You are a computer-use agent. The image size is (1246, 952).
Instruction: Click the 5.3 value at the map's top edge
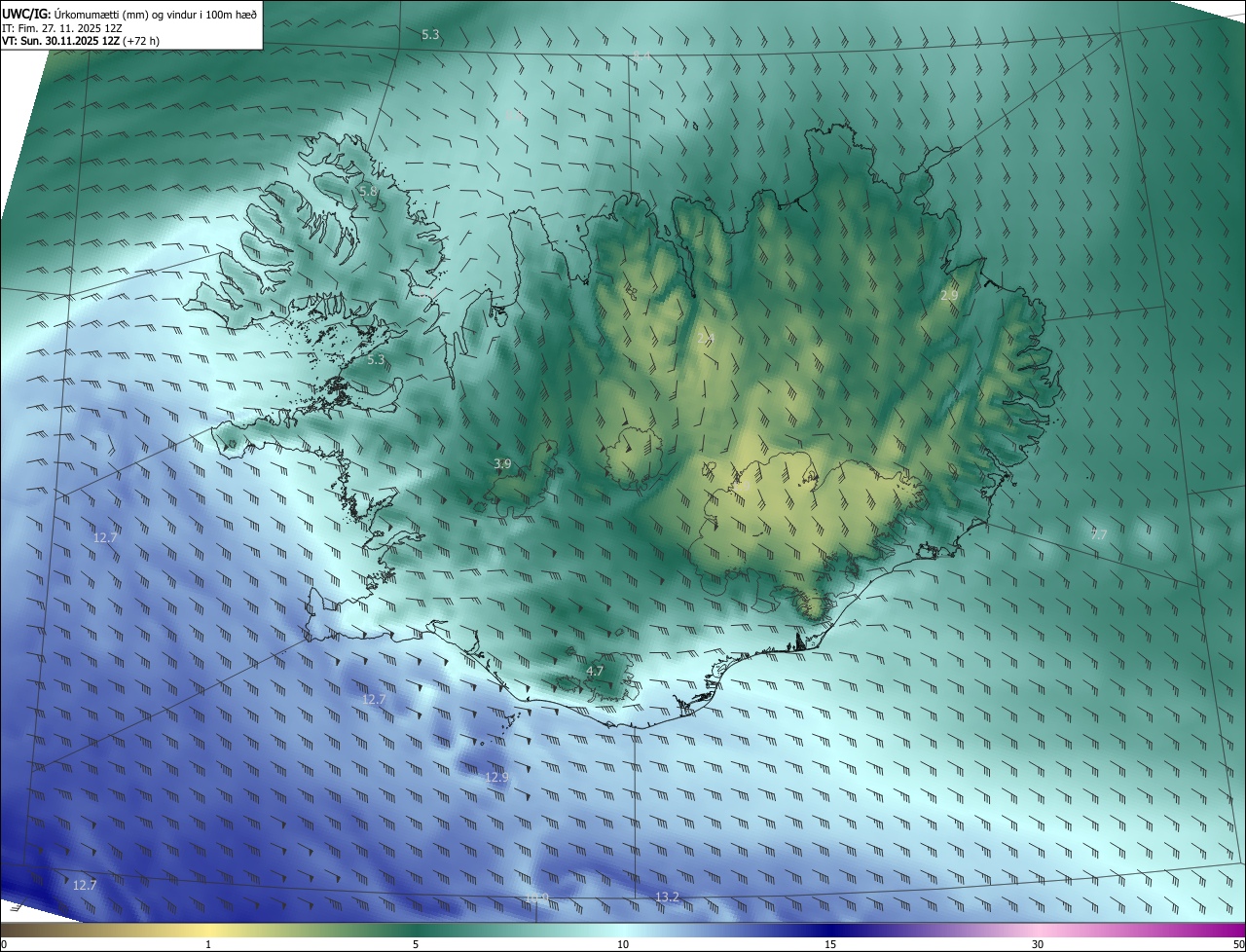(x=430, y=35)
